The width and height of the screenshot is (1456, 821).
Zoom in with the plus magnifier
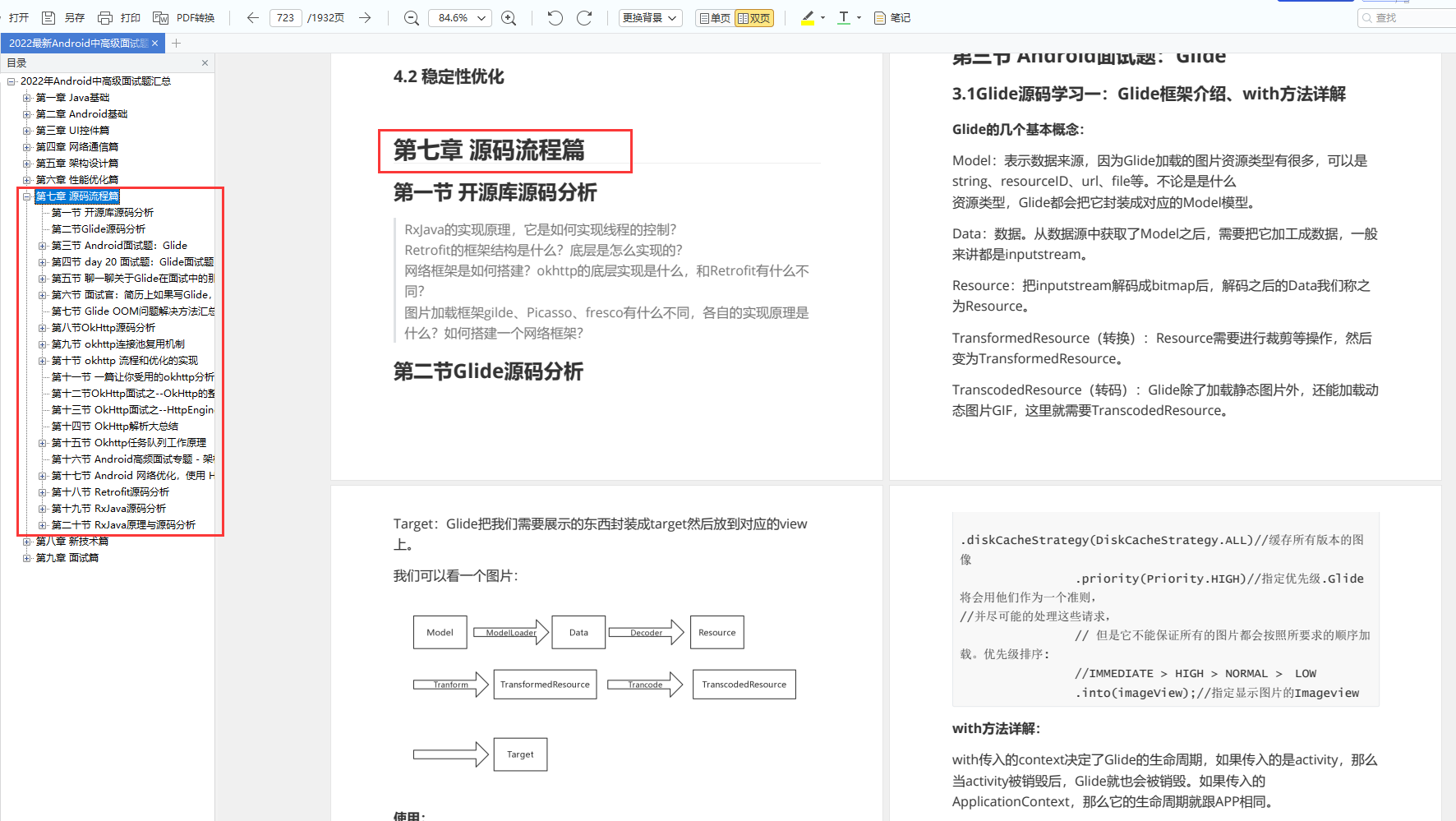pyautogui.click(x=509, y=18)
